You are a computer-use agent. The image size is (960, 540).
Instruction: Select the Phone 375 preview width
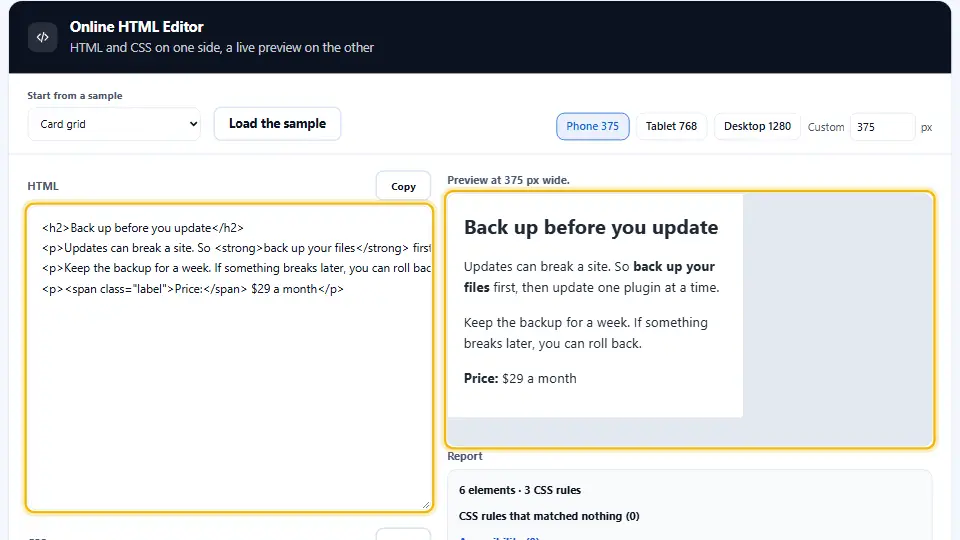click(592, 126)
